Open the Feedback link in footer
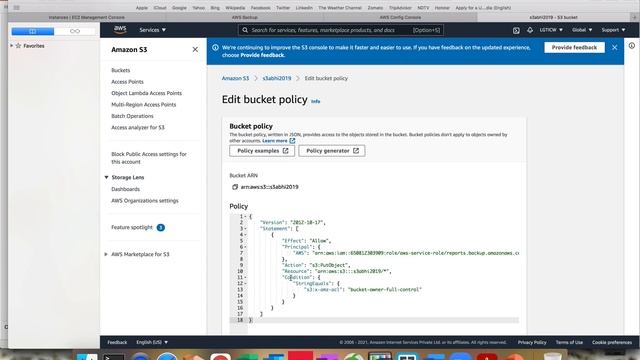Viewport: 640px width, 360px height. (117, 342)
